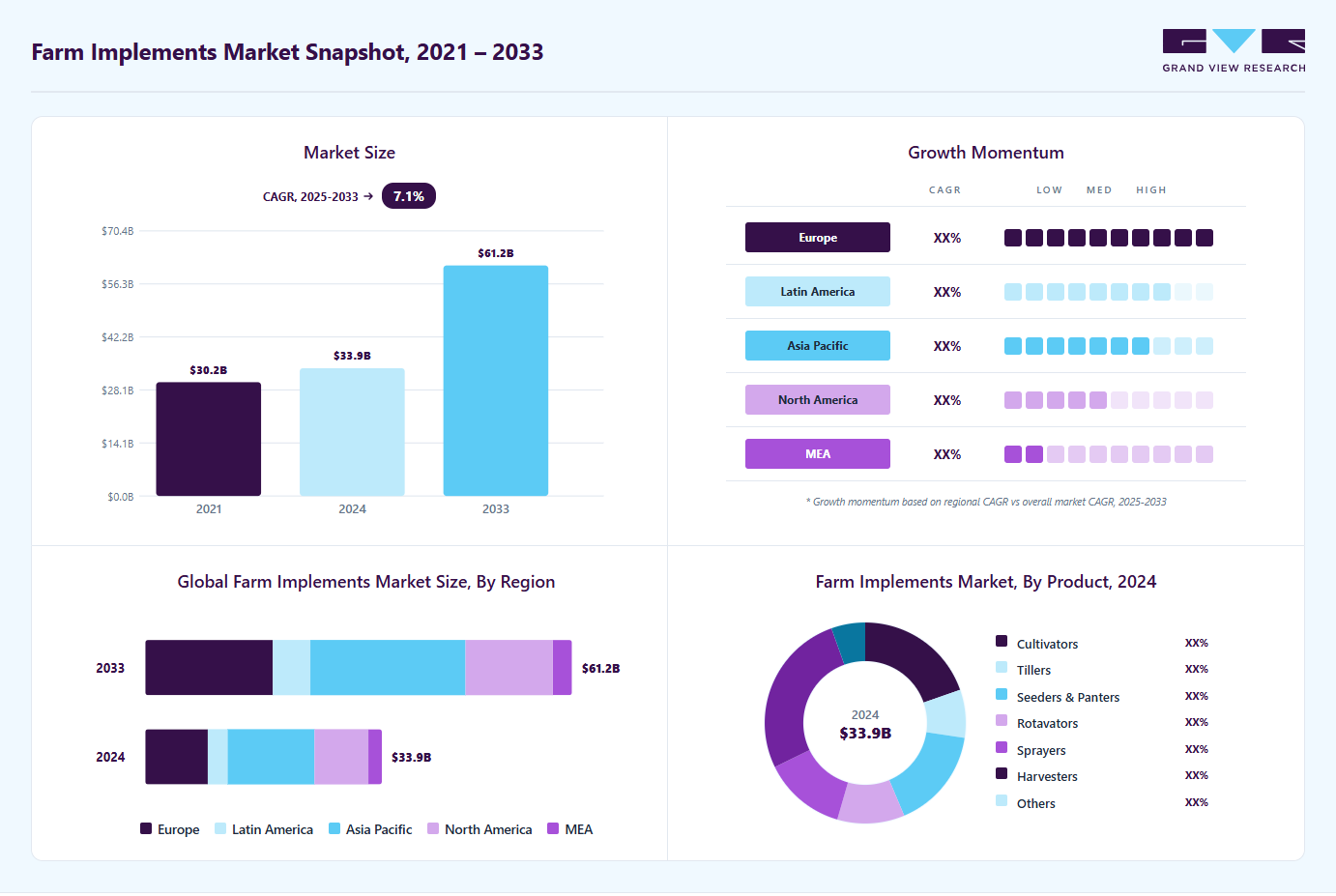
Task: Click the Seeders & Panters legend swatch
Action: [1002, 694]
